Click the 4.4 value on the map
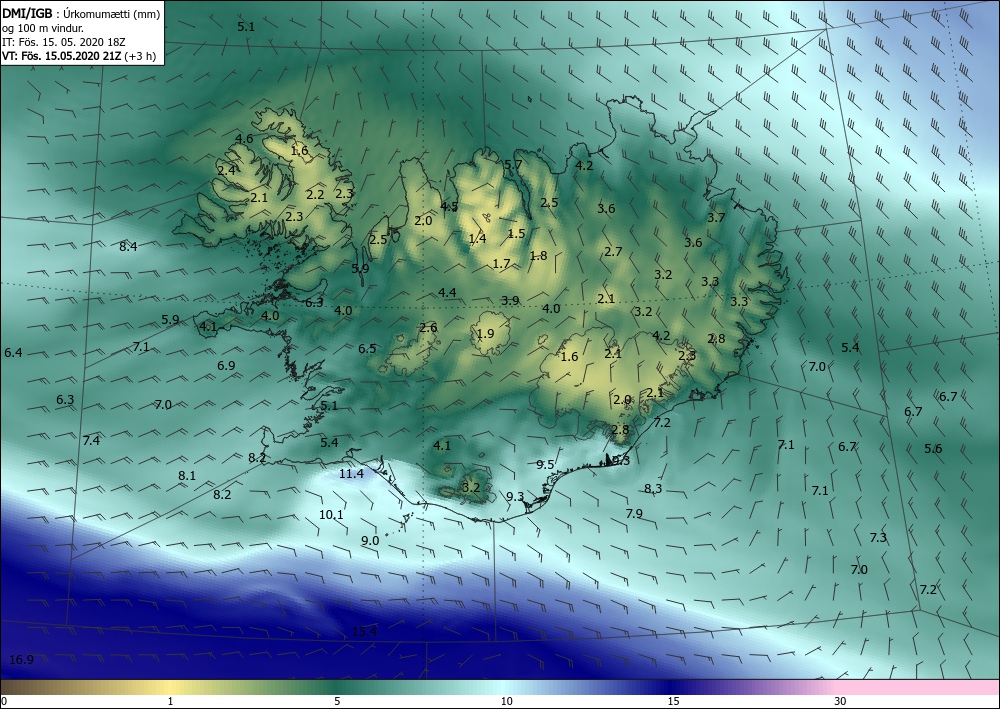This screenshot has height=709, width=1000. (447, 293)
